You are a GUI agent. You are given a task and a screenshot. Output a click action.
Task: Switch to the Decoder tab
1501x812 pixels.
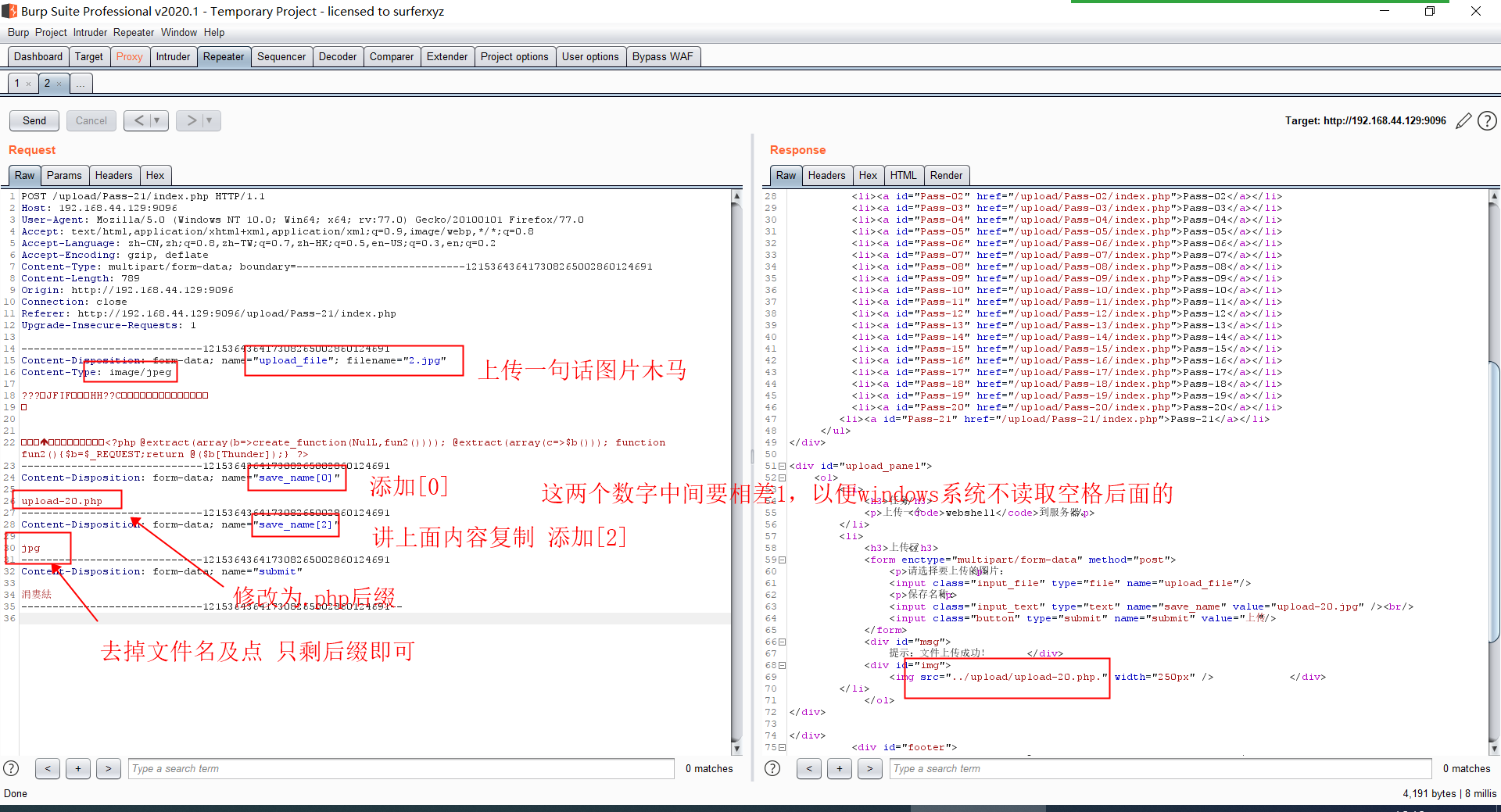pyautogui.click(x=338, y=56)
